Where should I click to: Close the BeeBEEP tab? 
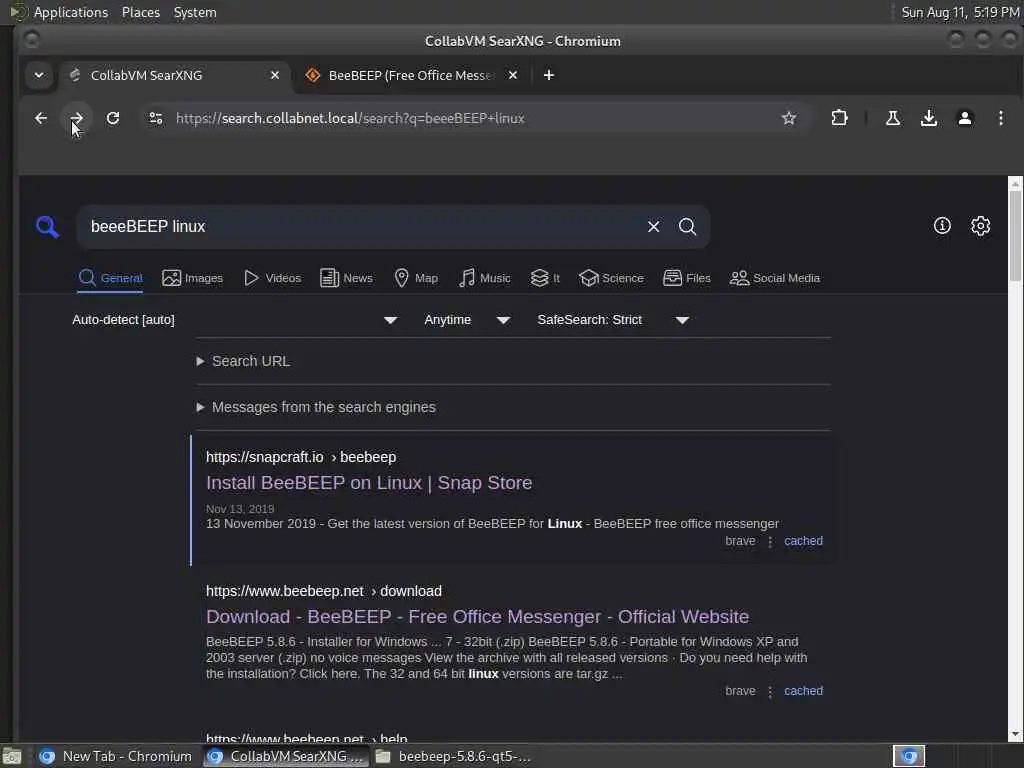[513, 75]
